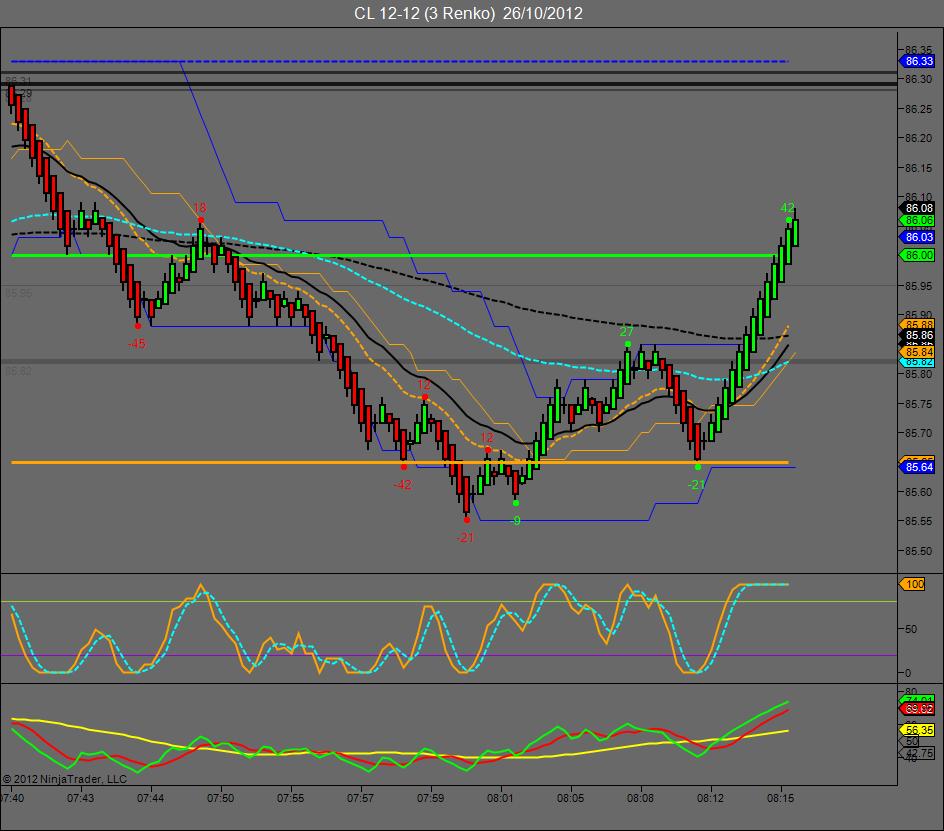Screen dimensions: 944x831
Task: Click the 07:43 time axis label
Action: click(x=80, y=798)
